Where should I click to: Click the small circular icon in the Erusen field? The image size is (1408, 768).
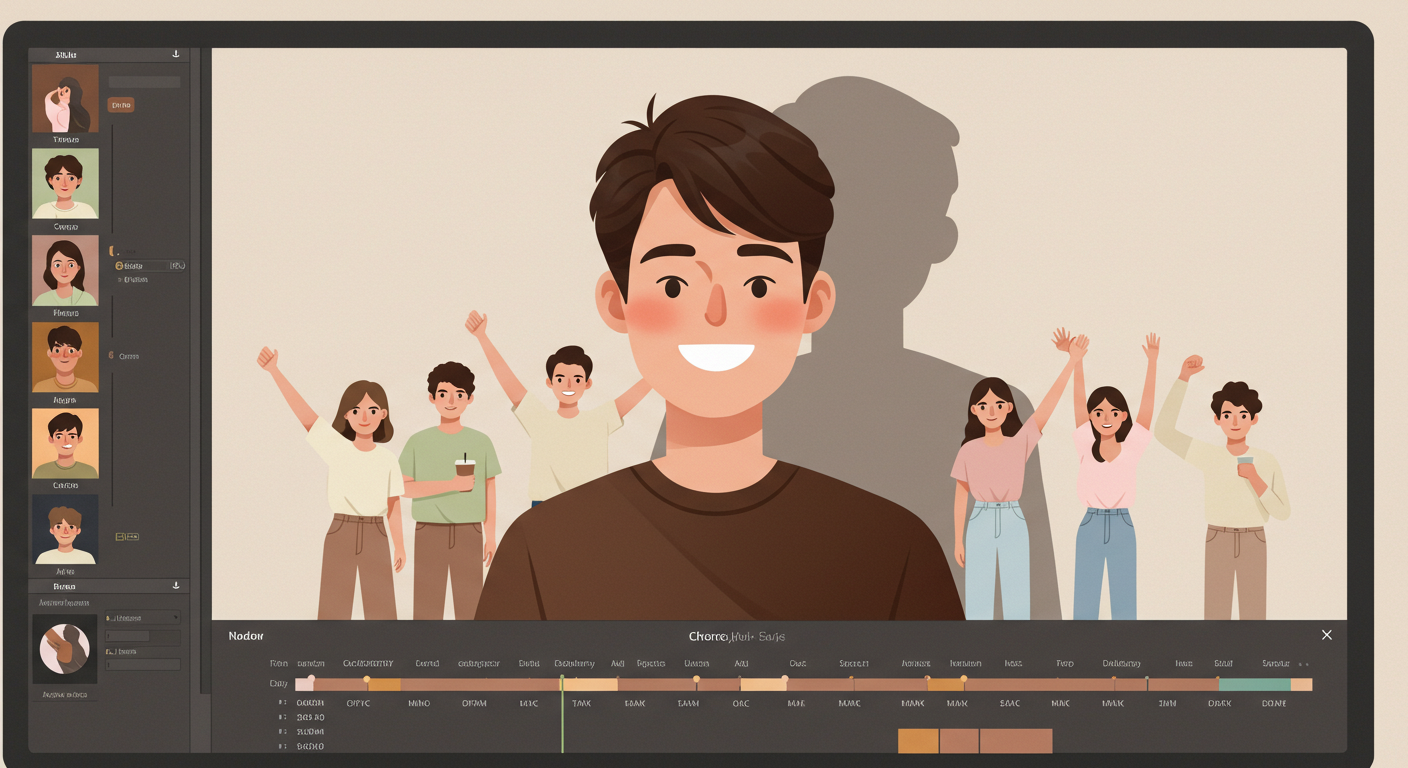[121, 265]
